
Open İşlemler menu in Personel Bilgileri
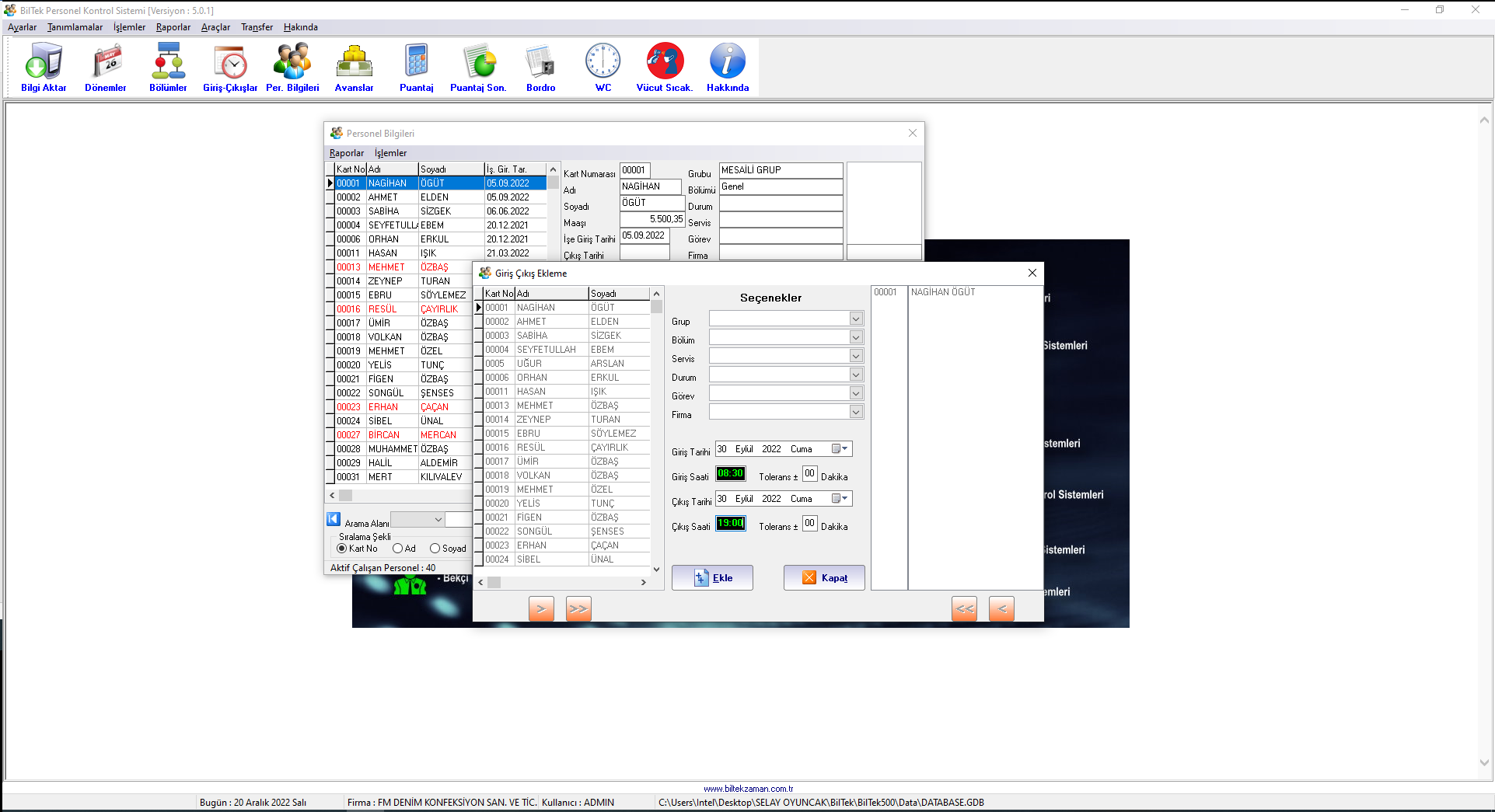[390, 153]
